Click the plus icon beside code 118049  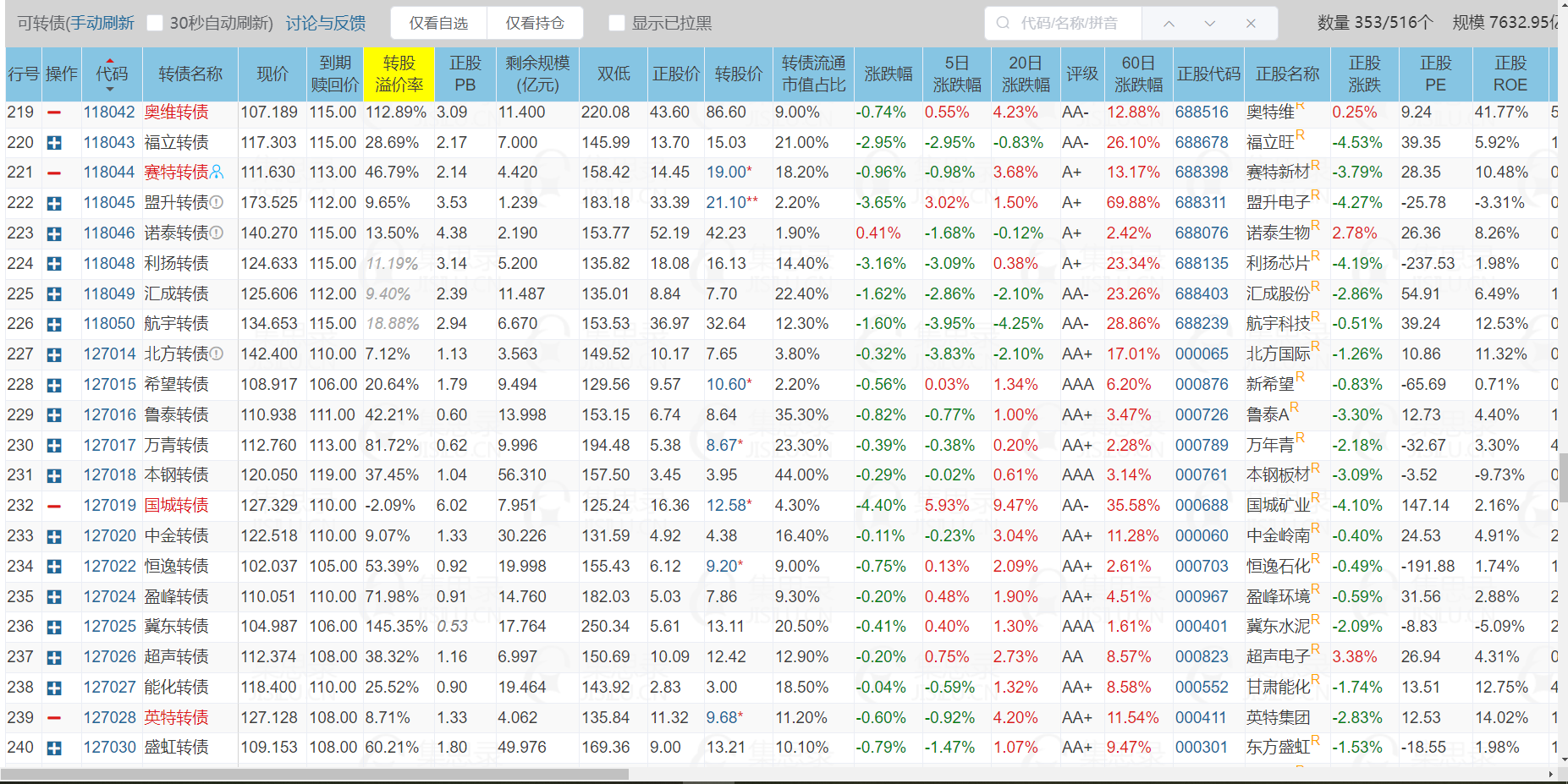tap(54, 294)
